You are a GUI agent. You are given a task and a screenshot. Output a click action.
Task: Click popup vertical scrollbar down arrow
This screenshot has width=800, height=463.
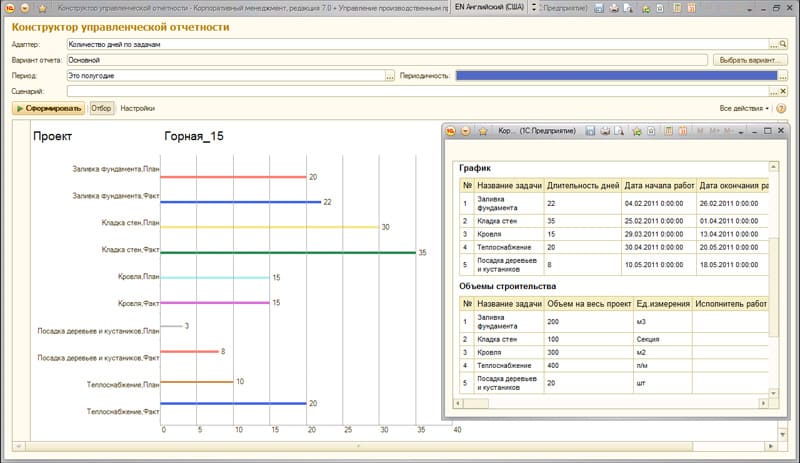click(x=773, y=393)
